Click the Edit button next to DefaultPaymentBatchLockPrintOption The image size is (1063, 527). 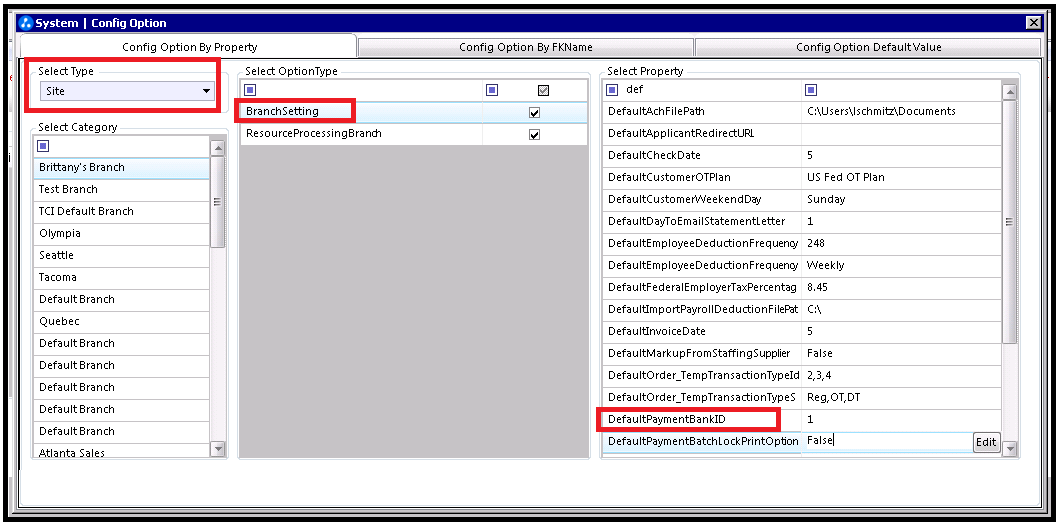[986, 442]
